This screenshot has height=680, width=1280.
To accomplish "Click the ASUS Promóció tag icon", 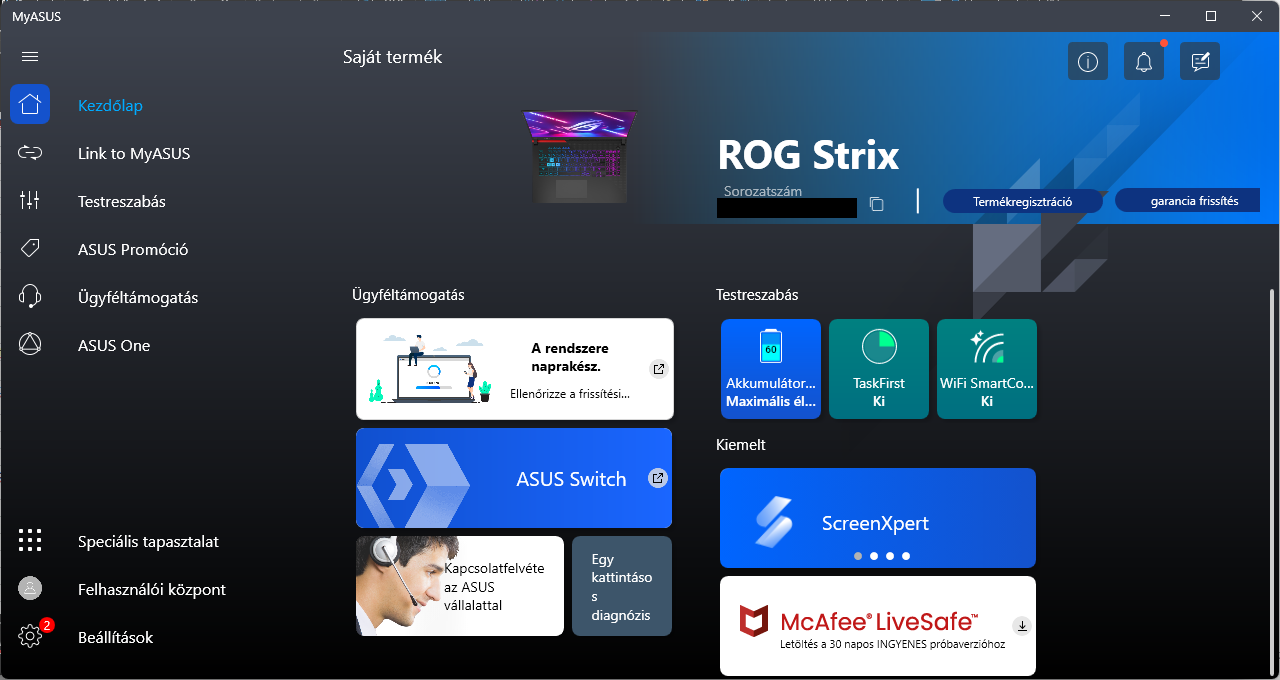I will pos(30,249).
